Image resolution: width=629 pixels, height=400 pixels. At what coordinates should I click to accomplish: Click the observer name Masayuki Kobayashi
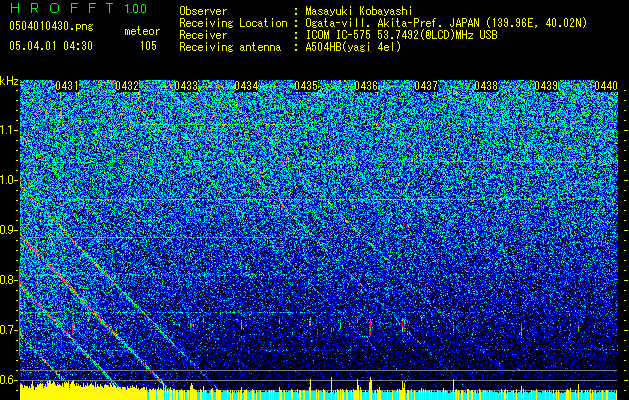click(359, 11)
